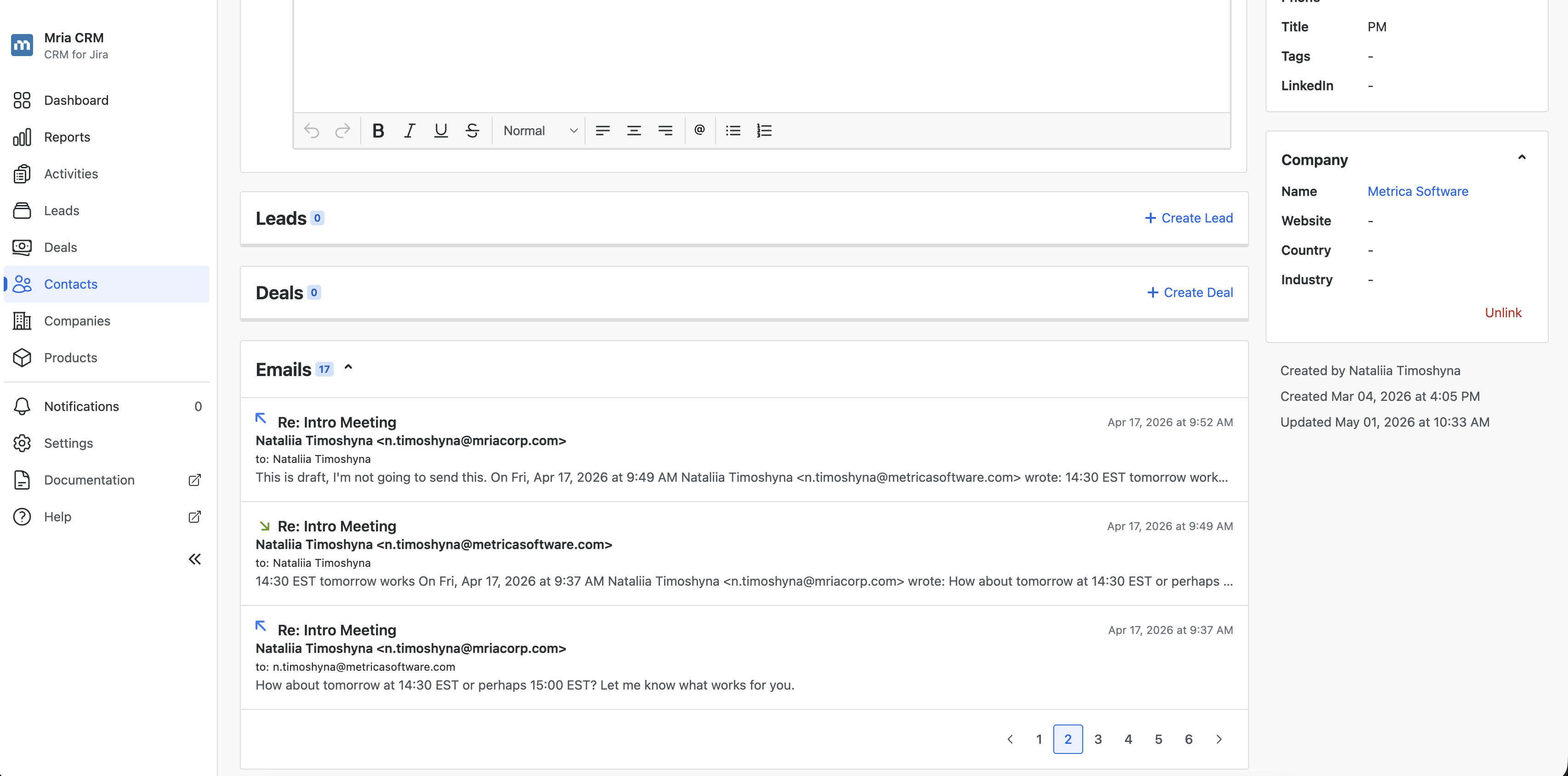Screen dimensions: 1568x776
Task: Go to Activities page
Action: (107, 174)
